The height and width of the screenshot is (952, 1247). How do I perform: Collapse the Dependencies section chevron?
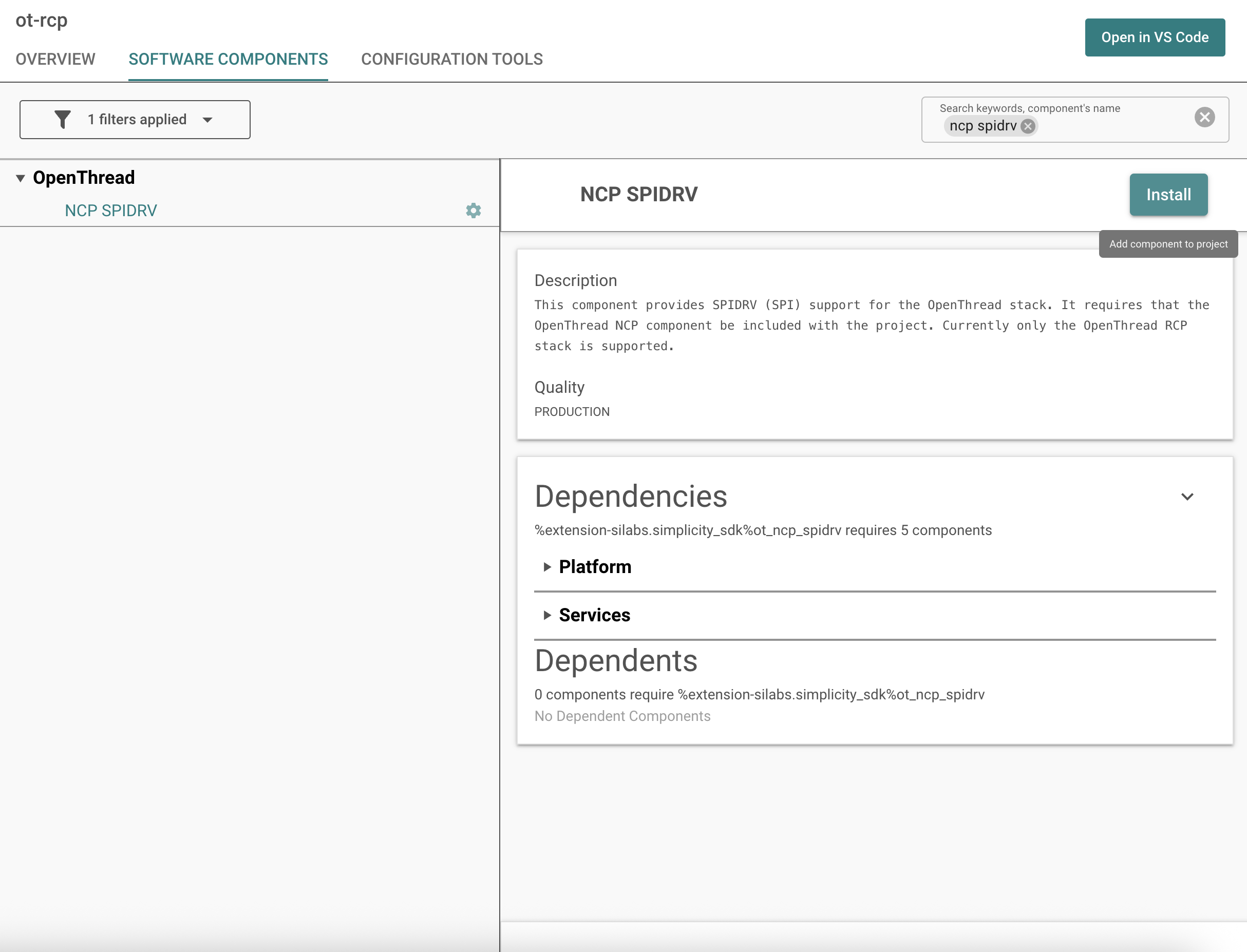[x=1187, y=497]
